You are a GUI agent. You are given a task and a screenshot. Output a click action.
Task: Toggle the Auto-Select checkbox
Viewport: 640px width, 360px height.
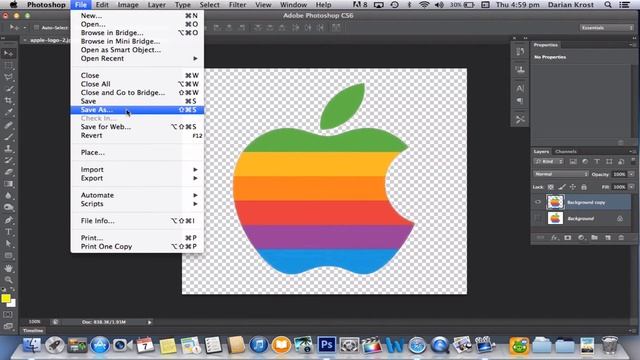click(36, 28)
